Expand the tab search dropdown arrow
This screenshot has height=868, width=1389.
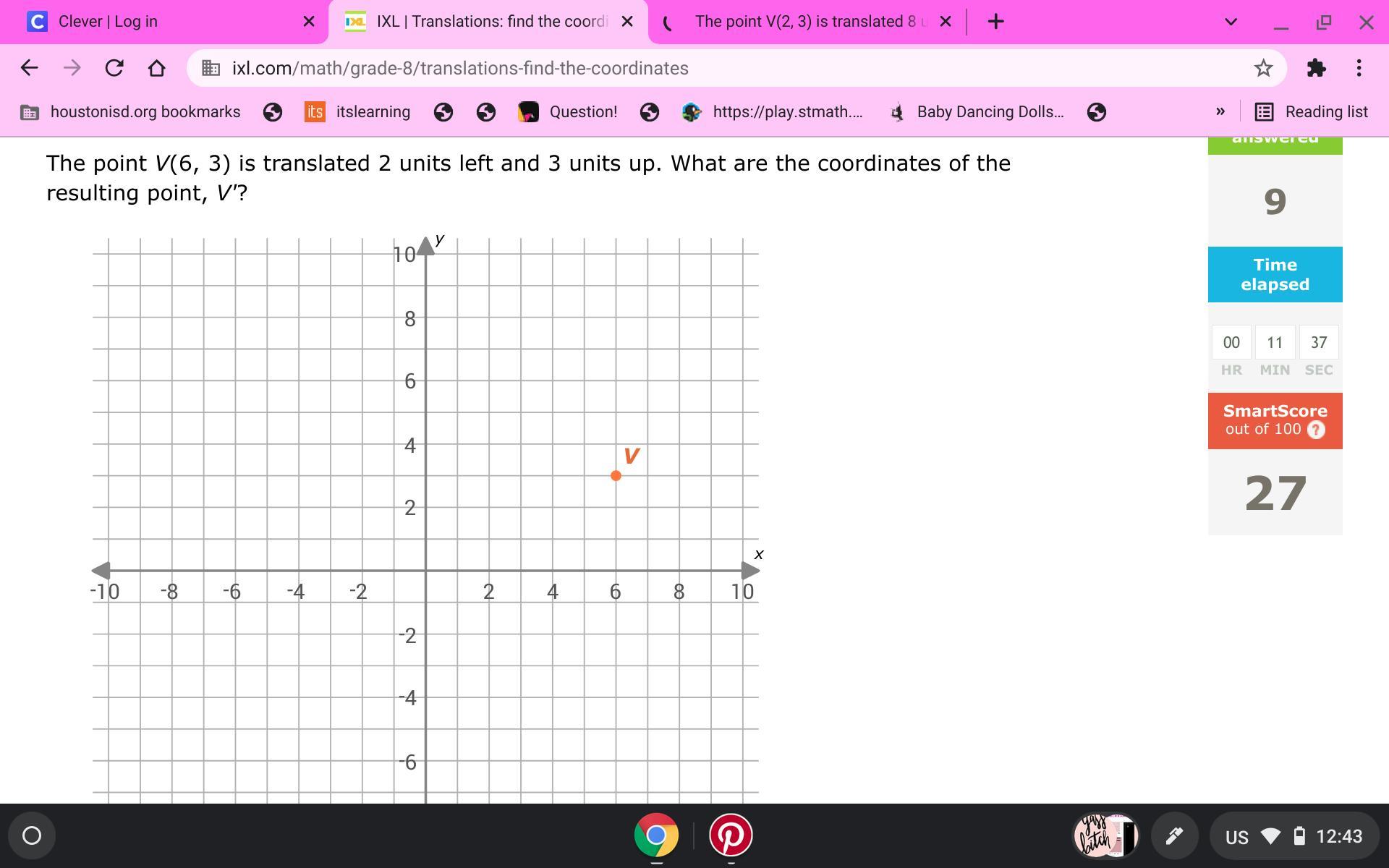pyautogui.click(x=1231, y=22)
